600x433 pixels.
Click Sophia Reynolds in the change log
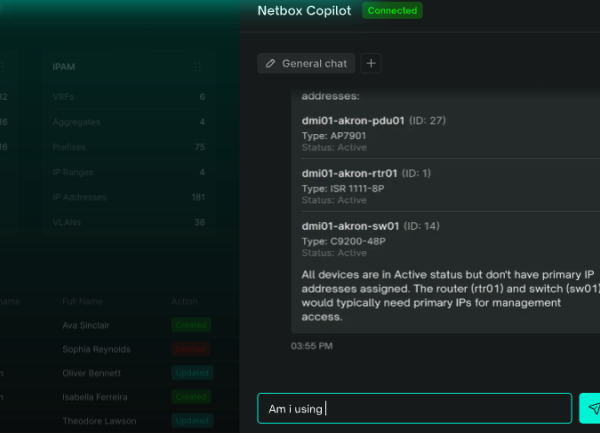[x=96, y=349]
